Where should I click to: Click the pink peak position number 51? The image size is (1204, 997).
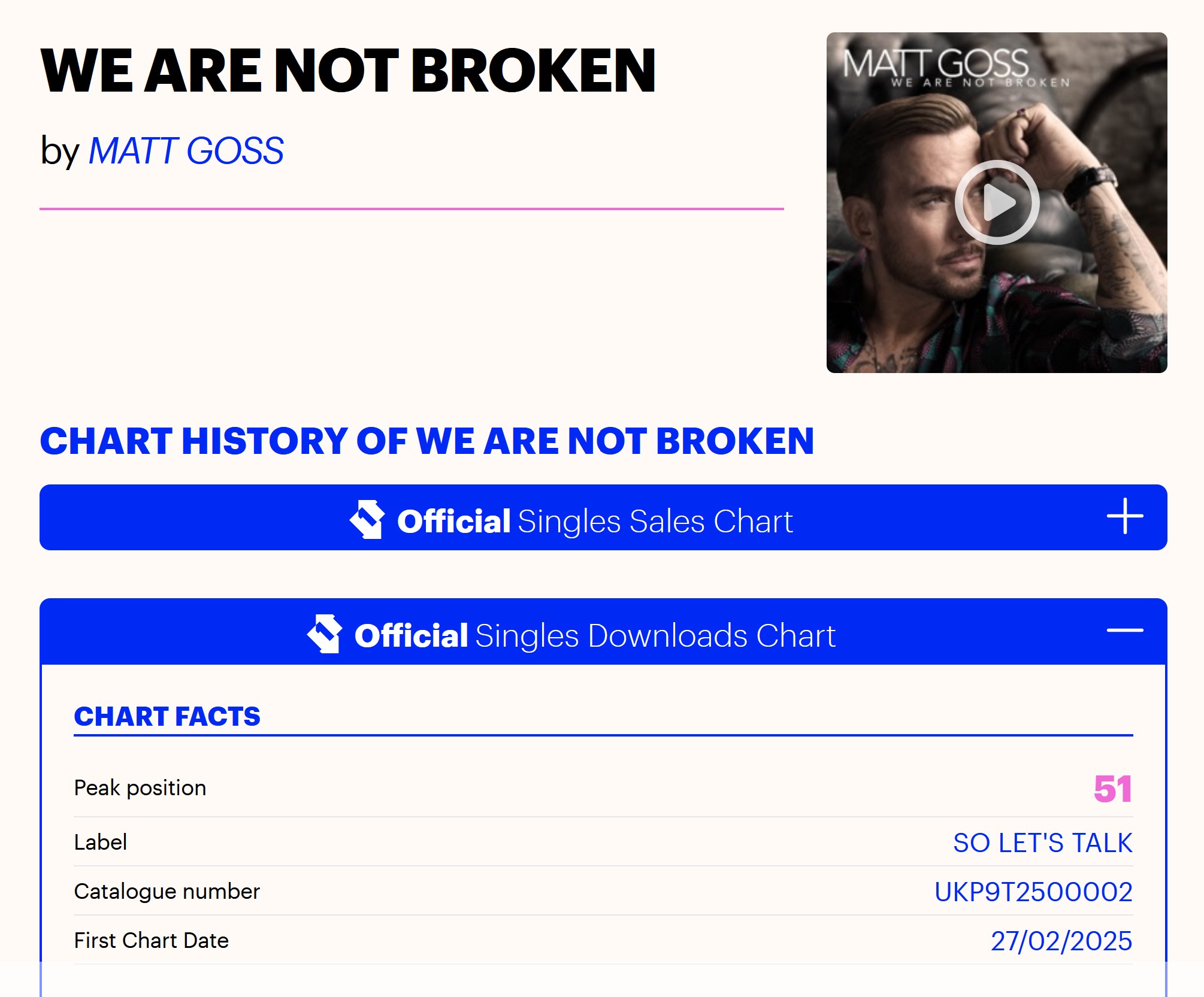click(1112, 789)
